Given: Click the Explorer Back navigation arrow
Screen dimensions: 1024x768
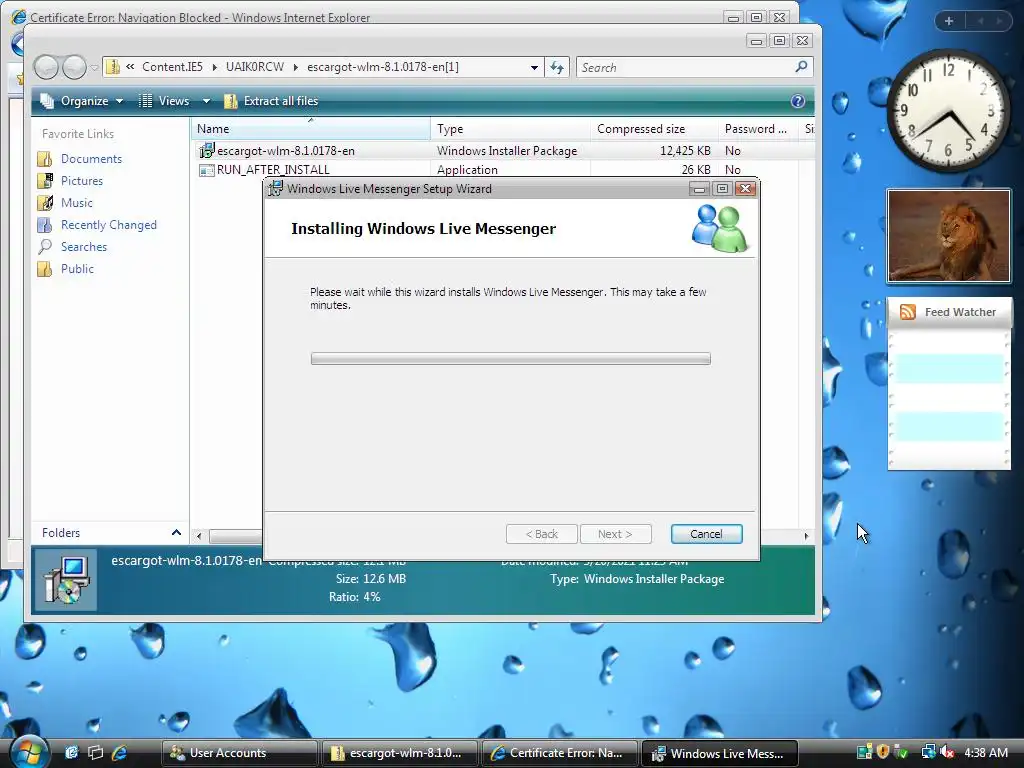Looking at the screenshot, I should click(x=46, y=67).
